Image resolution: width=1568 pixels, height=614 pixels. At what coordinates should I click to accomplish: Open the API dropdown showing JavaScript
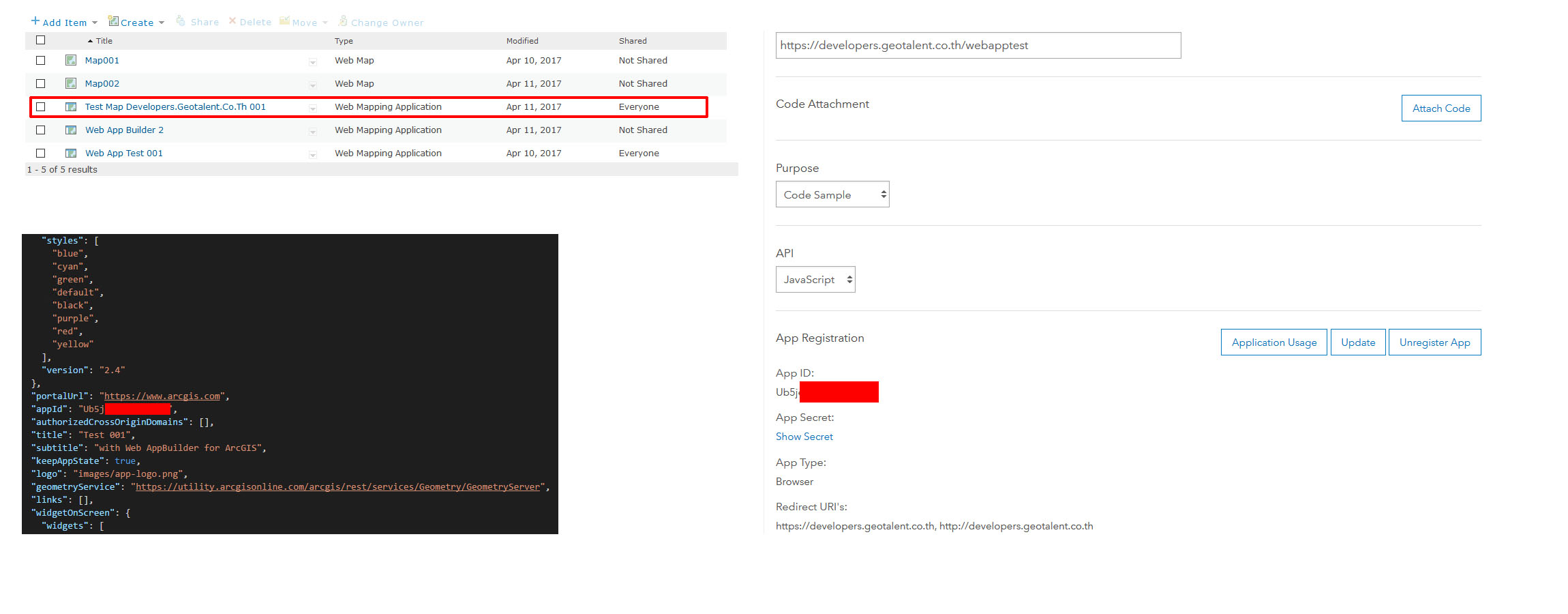815,280
